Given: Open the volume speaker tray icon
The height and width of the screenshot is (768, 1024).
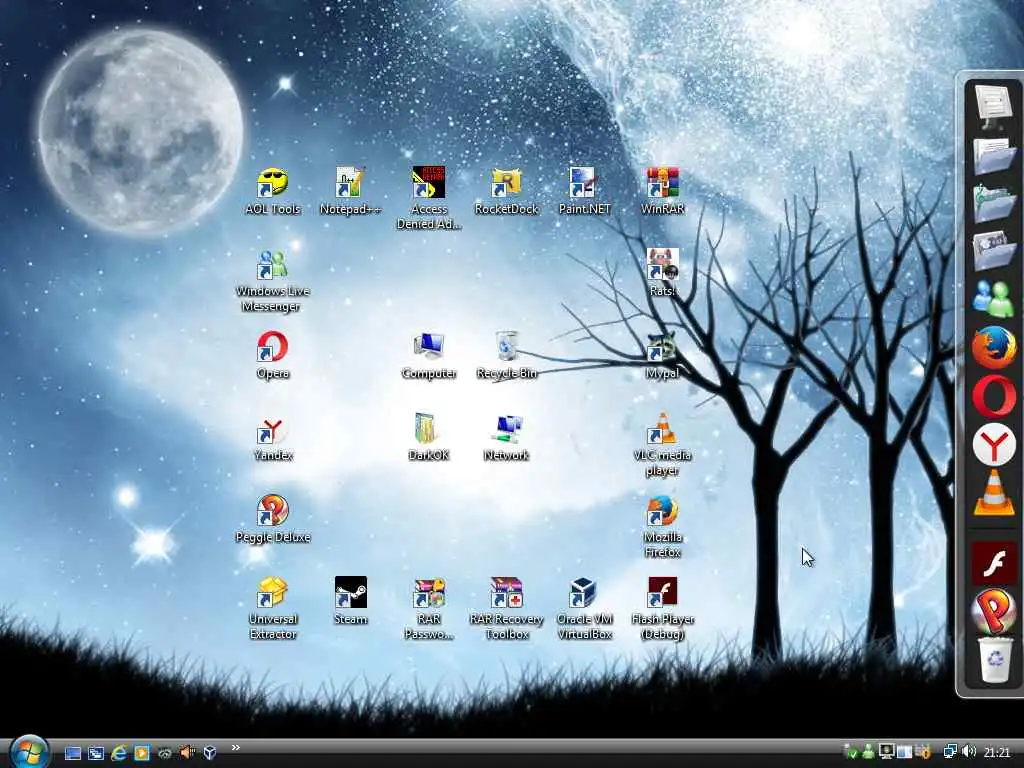Looking at the screenshot, I should click(969, 752).
